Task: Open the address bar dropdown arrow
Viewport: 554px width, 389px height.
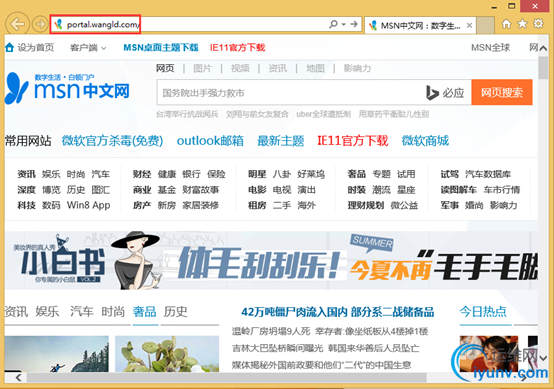Action: [x=343, y=24]
